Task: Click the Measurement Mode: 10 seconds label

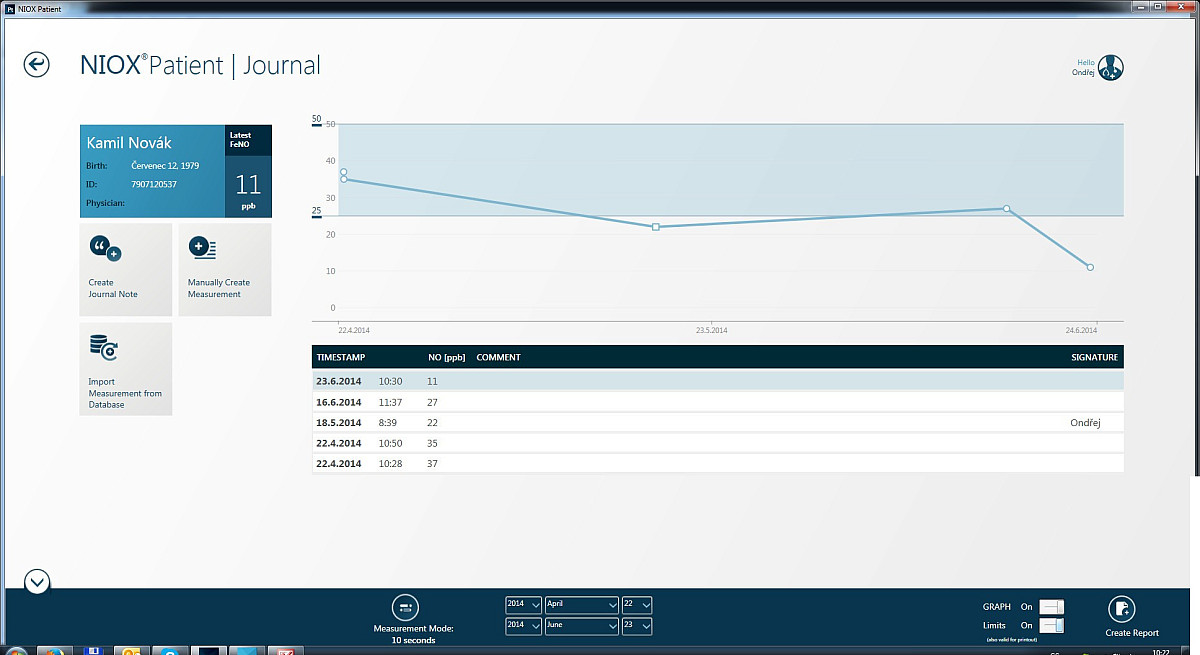Action: pos(413,634)
